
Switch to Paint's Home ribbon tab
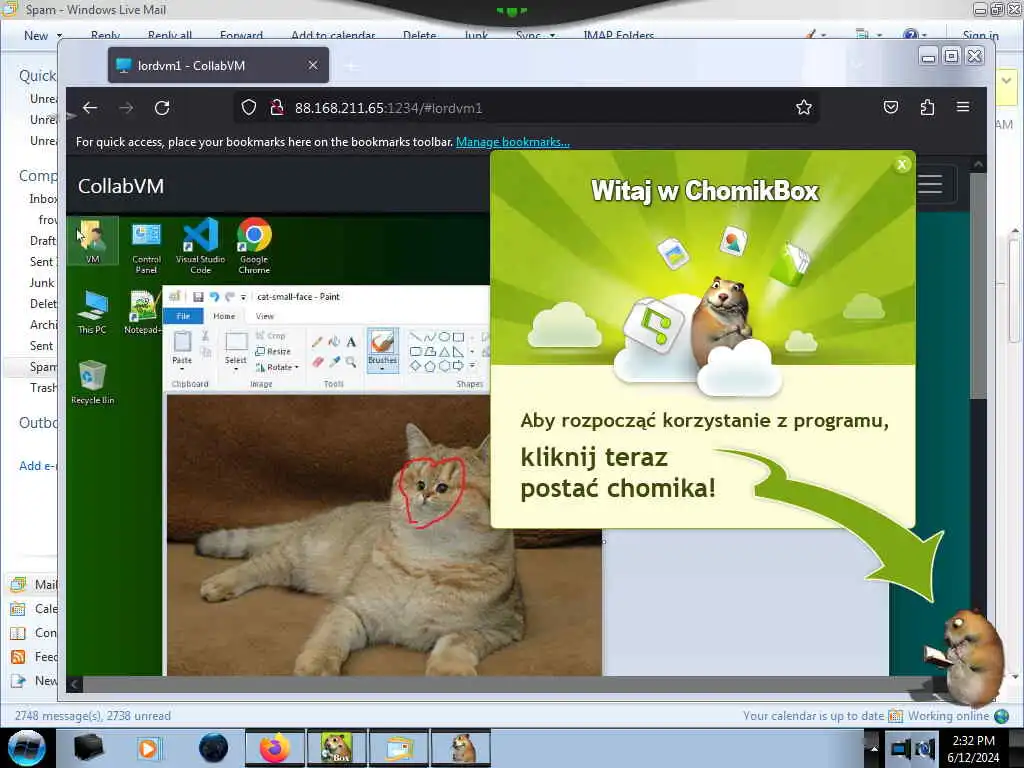[x=224, y=316]
